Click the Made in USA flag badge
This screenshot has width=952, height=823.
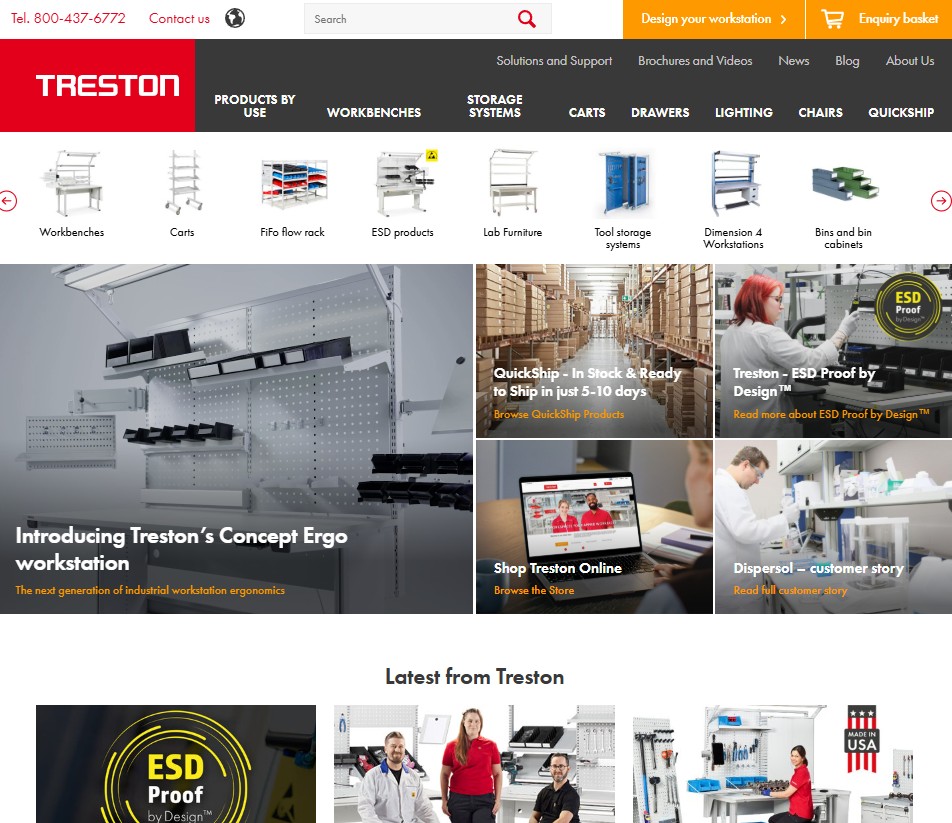coord(862,739)
